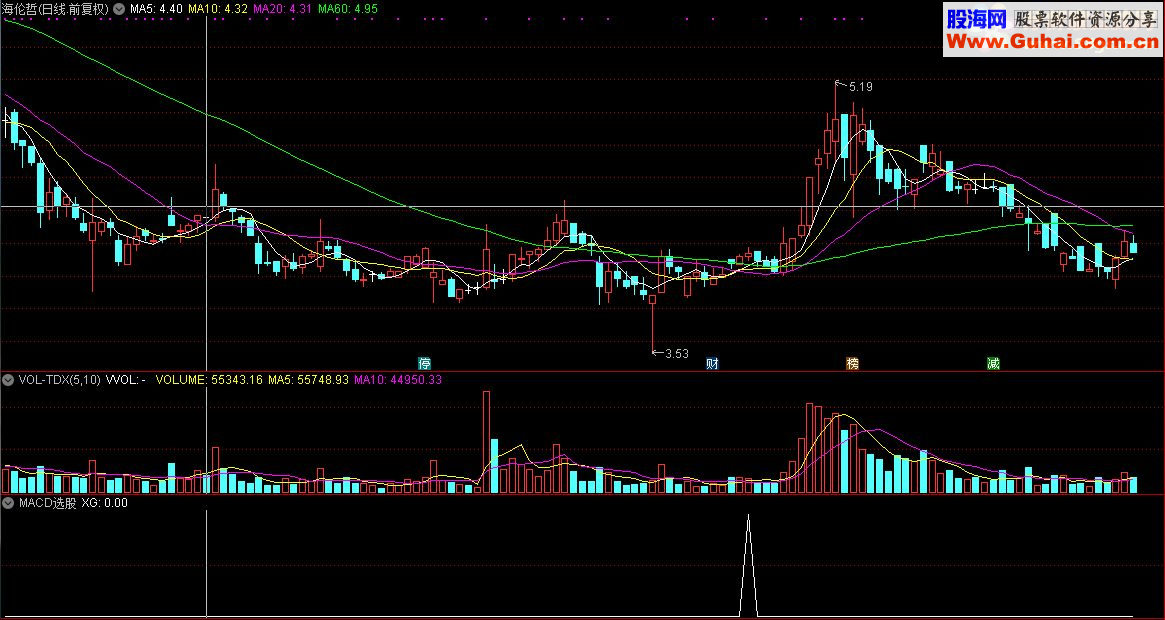Click the volume MA5: 55748.93 value
Viewport: 1165px width, 620px height.
tap(308, 380)
